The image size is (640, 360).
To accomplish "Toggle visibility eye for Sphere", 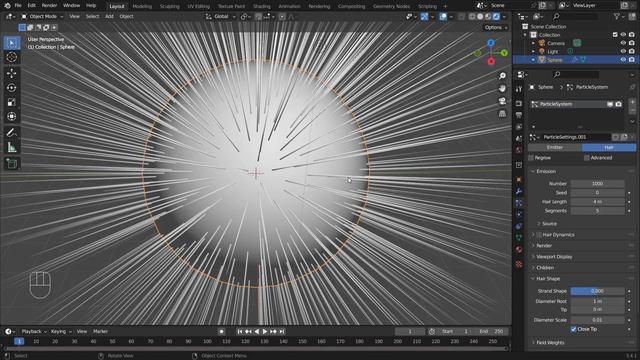I will pos(623,60).
